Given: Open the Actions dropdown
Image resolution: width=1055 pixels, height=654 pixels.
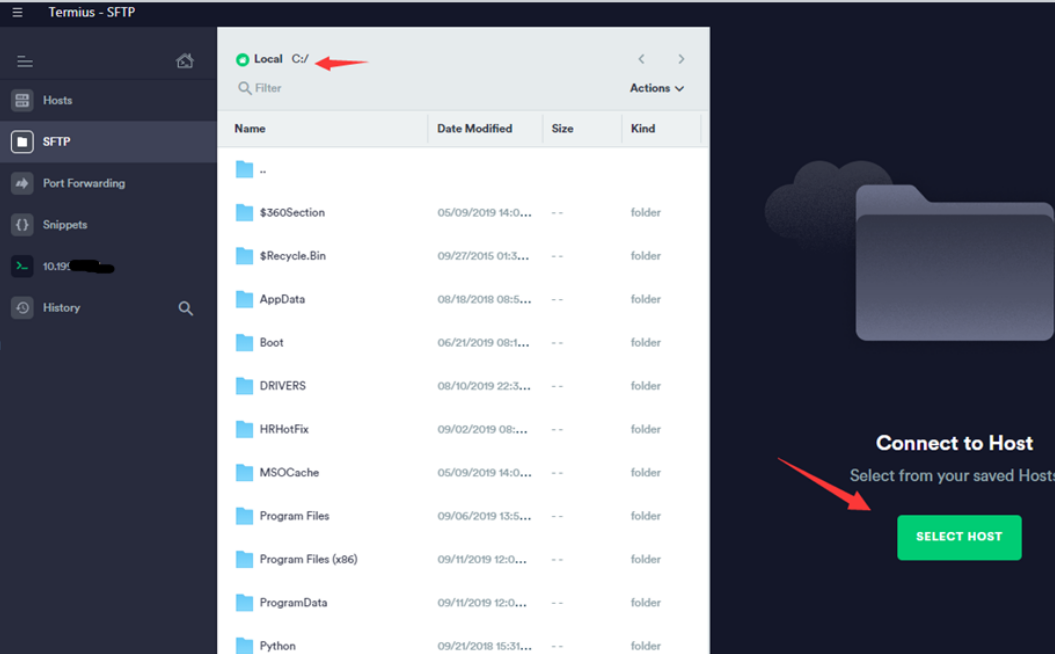Looking at the screenshot, I should (x=657, y=88).
